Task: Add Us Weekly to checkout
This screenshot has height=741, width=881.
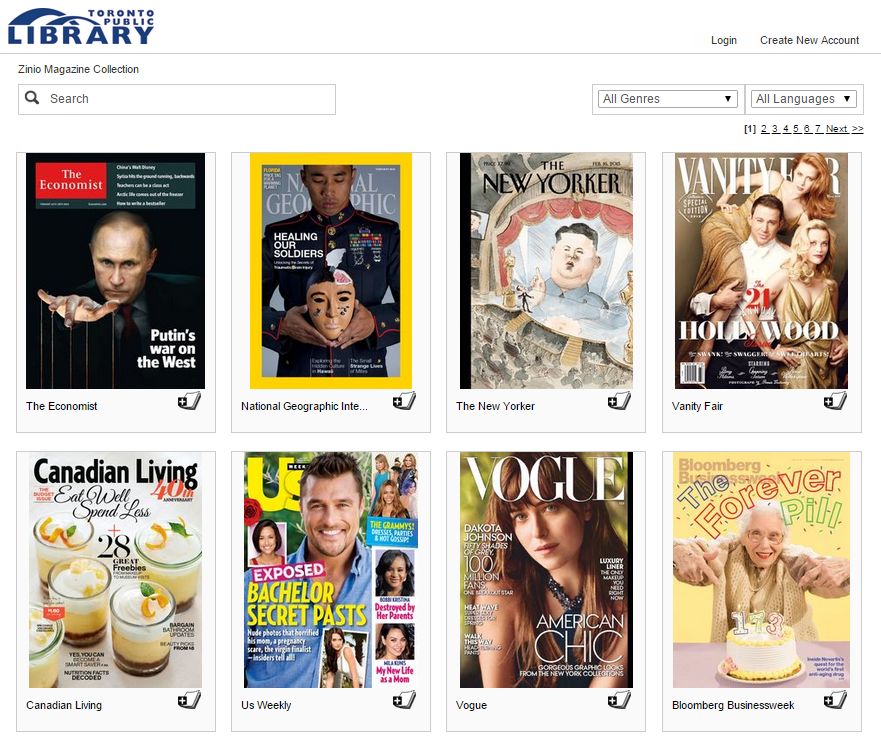Action: pyautogui.click(x=405, y=699)
